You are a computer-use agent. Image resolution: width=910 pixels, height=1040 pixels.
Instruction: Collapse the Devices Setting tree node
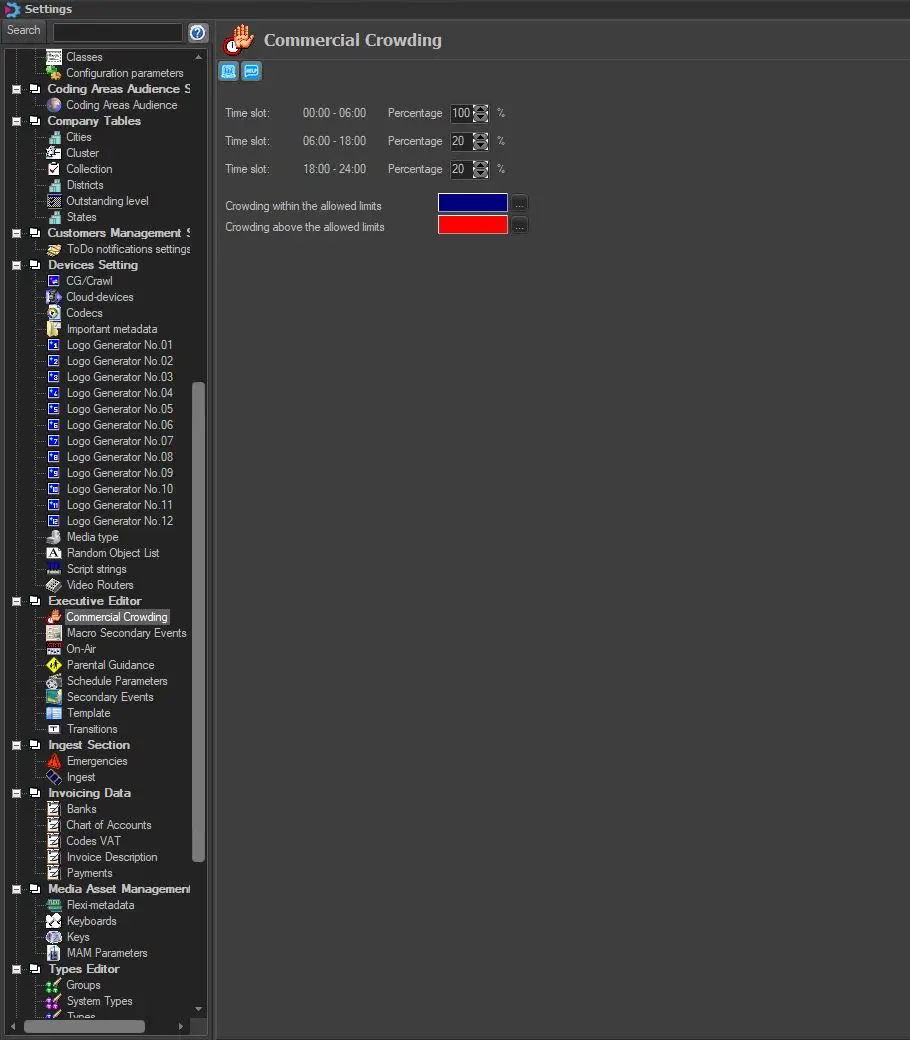click(x=17, y=265)
